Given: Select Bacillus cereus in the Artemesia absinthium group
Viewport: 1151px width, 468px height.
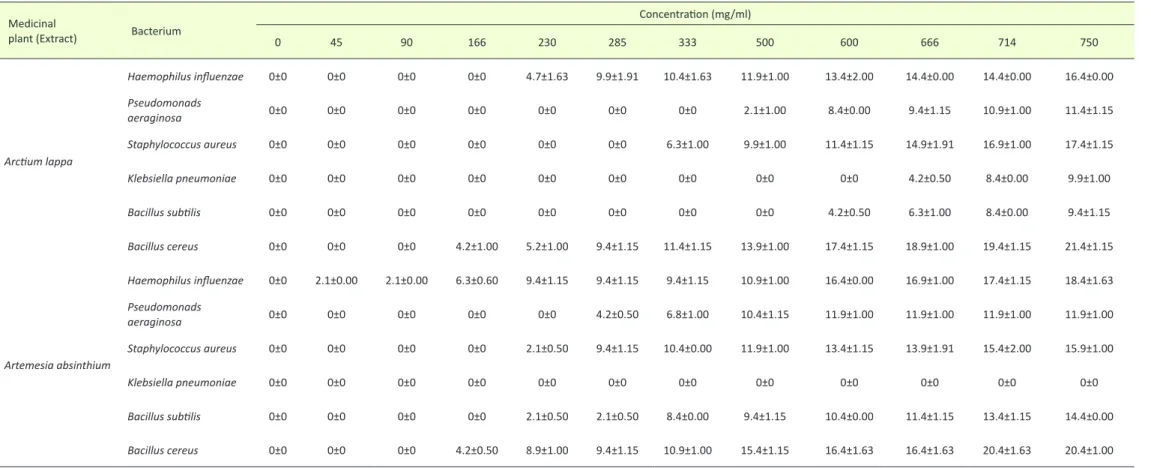Looking at the screenshot, I should point(162,450).
